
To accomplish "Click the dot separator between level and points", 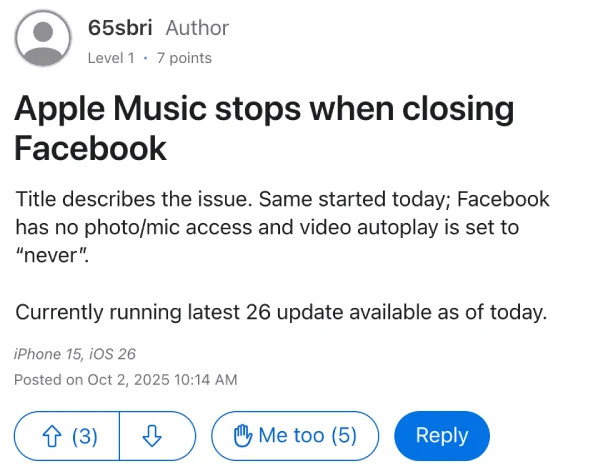I will click(145, 58).
